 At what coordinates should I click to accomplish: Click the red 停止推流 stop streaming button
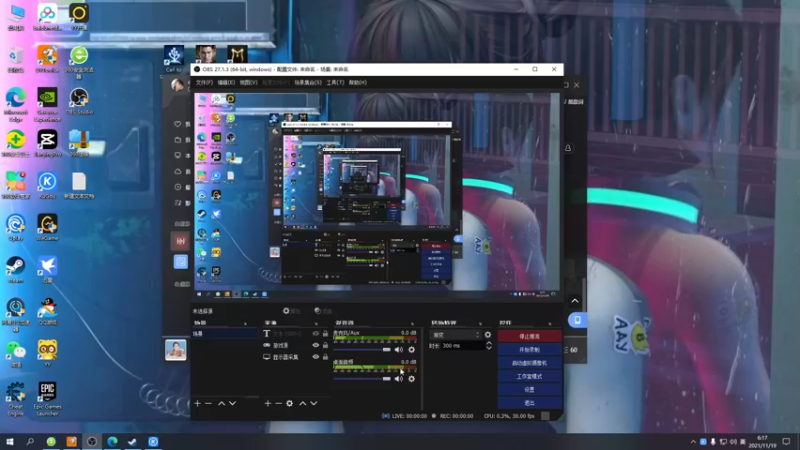click(x=530, y=336)
